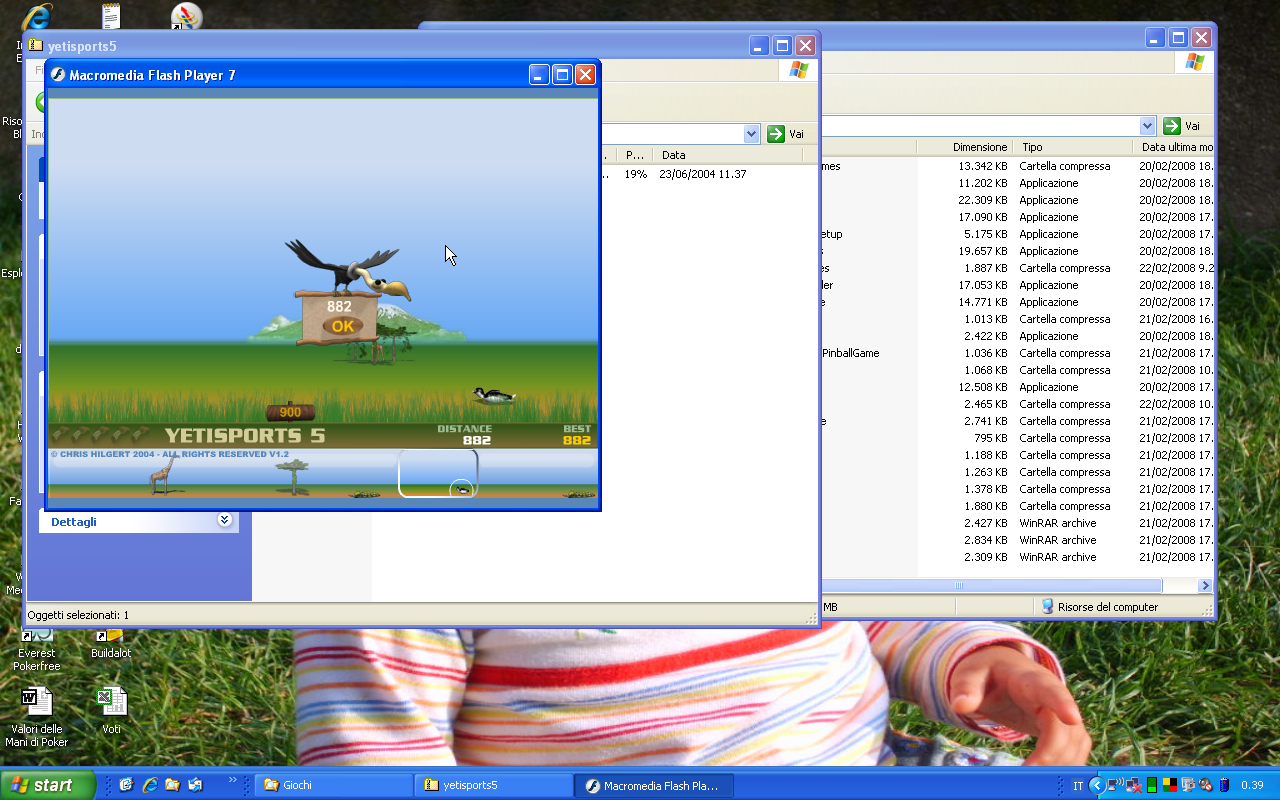Viewport: 1280px width, 800px height.
Task: Select Everest Pokerfree desktop shortcut
Action: tap(37, 648)
